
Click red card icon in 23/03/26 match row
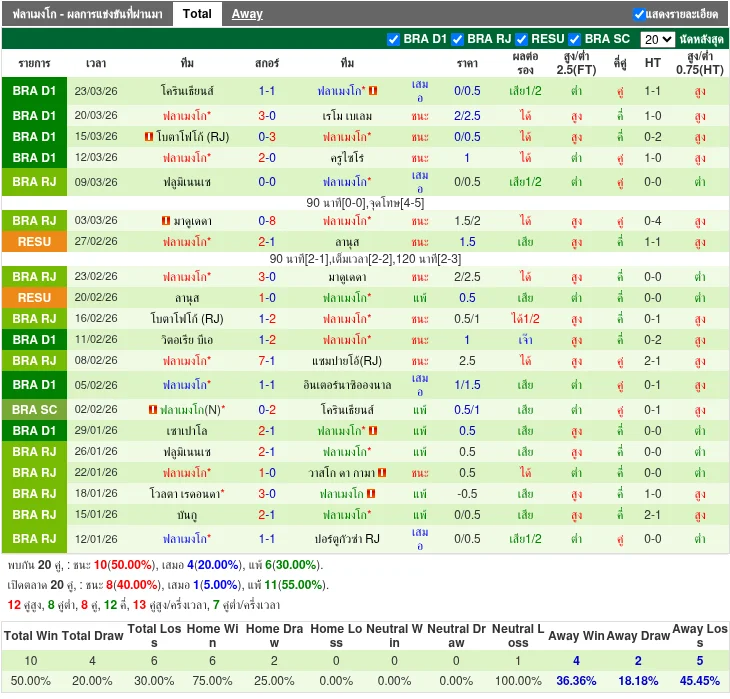[x=373, y=90]
